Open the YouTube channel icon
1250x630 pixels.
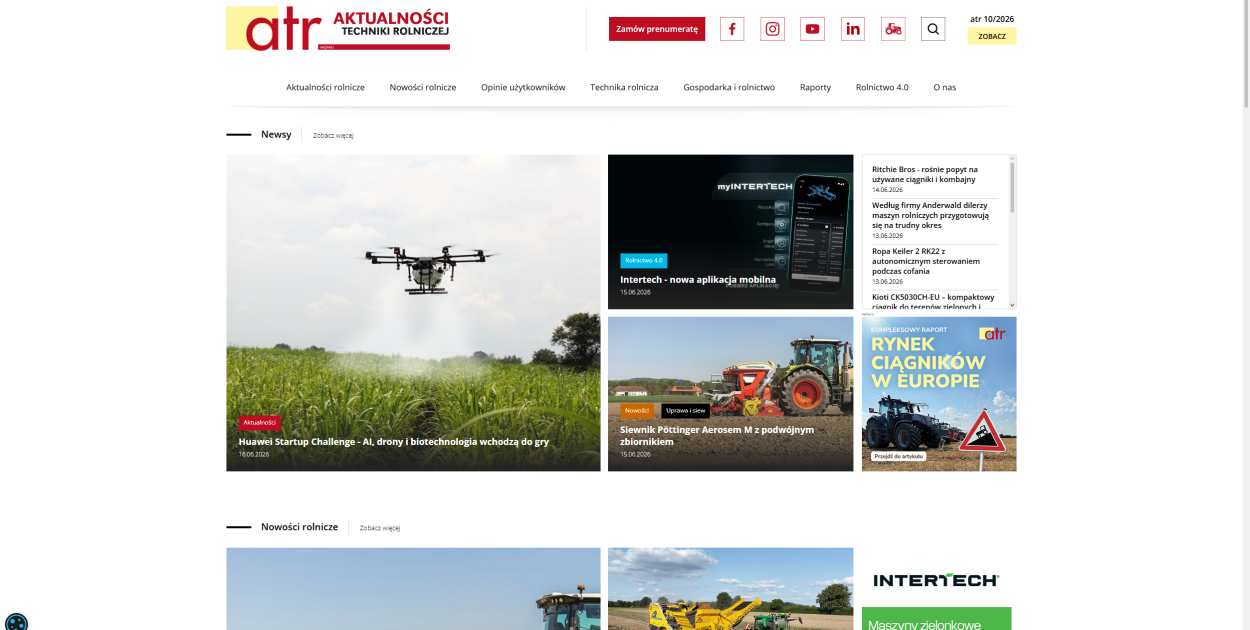813,29
